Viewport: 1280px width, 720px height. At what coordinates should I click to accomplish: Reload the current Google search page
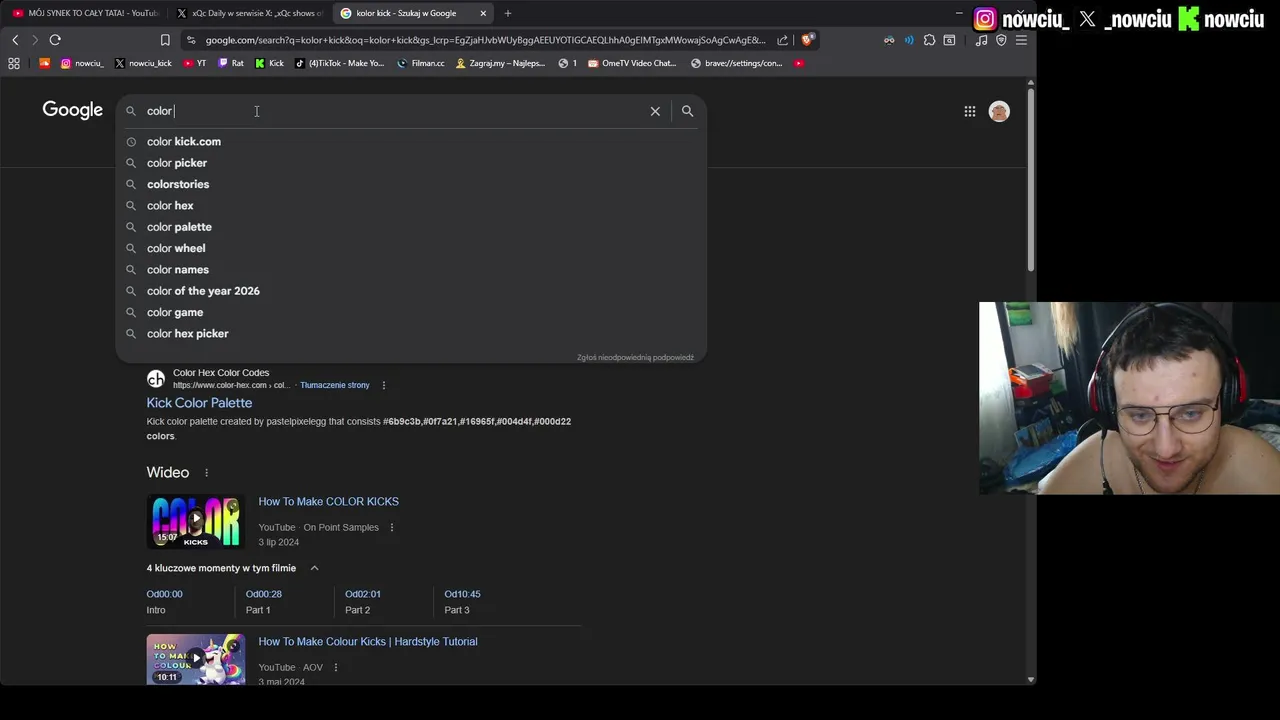55,40
